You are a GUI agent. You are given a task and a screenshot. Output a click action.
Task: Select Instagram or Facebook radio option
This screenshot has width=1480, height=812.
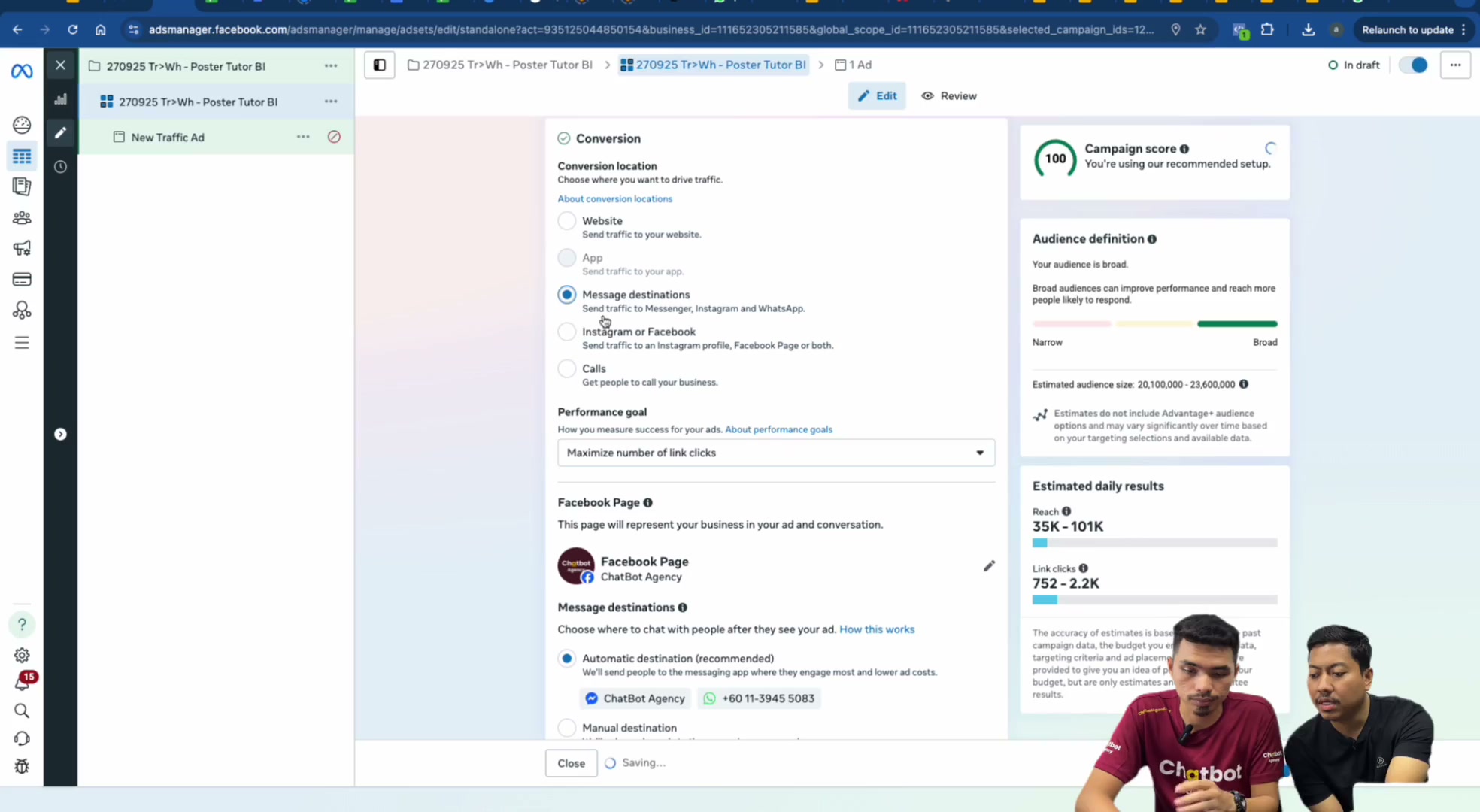pyautogui.click(x=567, y=332)
